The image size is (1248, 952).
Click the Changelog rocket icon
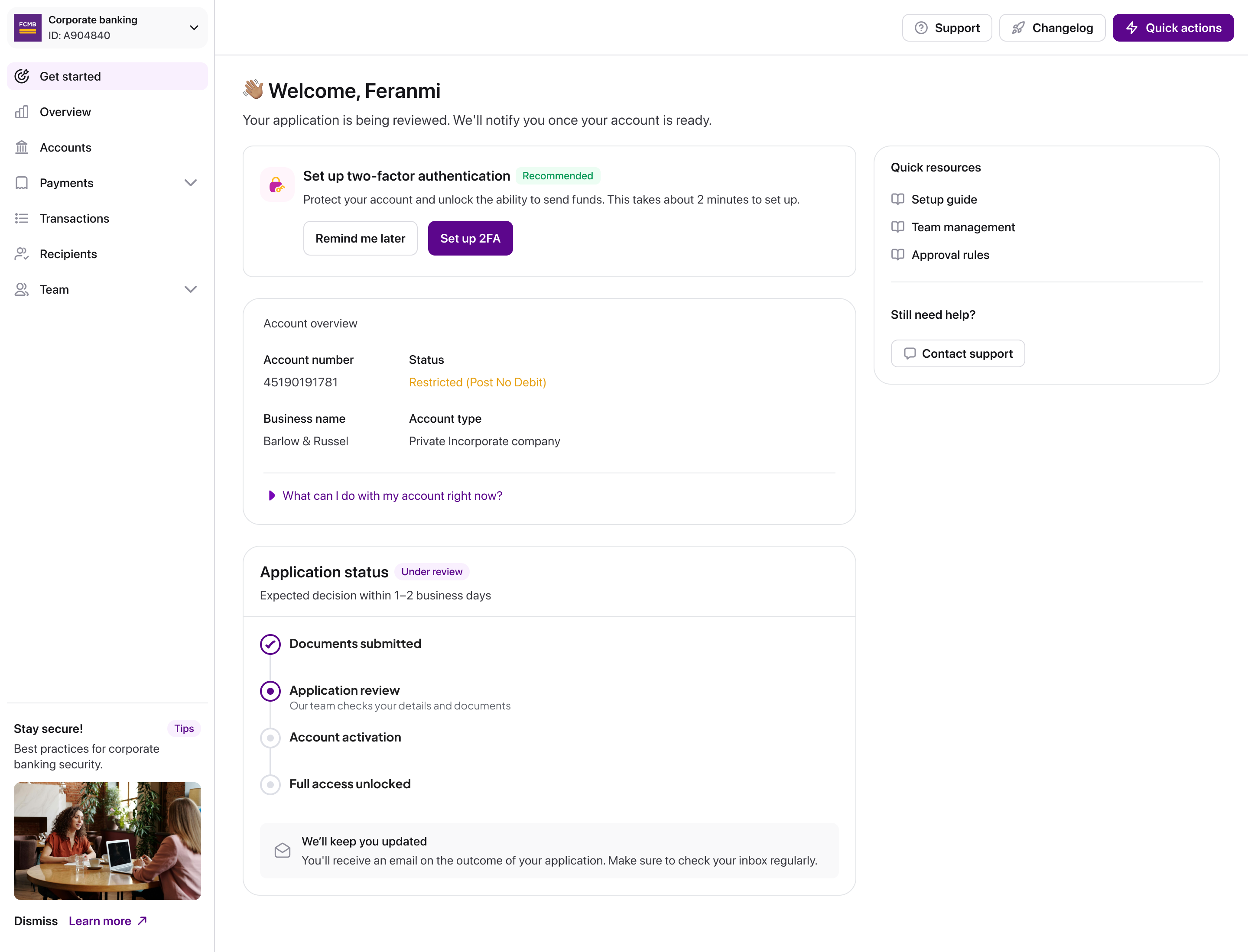click(1018, 28)
